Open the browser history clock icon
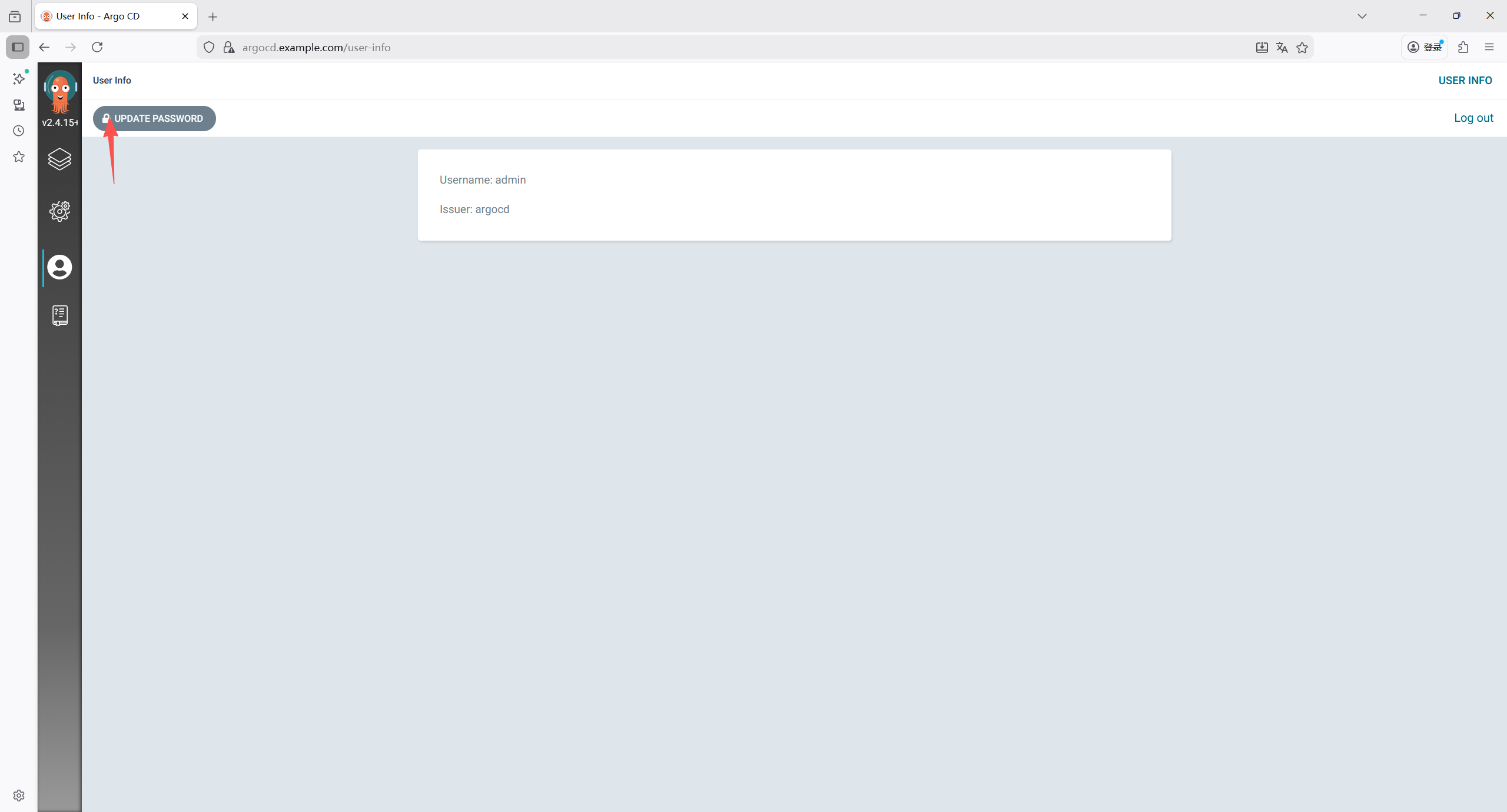Image resolution: width=1507 pixels, height=812 pixels. 19,131
